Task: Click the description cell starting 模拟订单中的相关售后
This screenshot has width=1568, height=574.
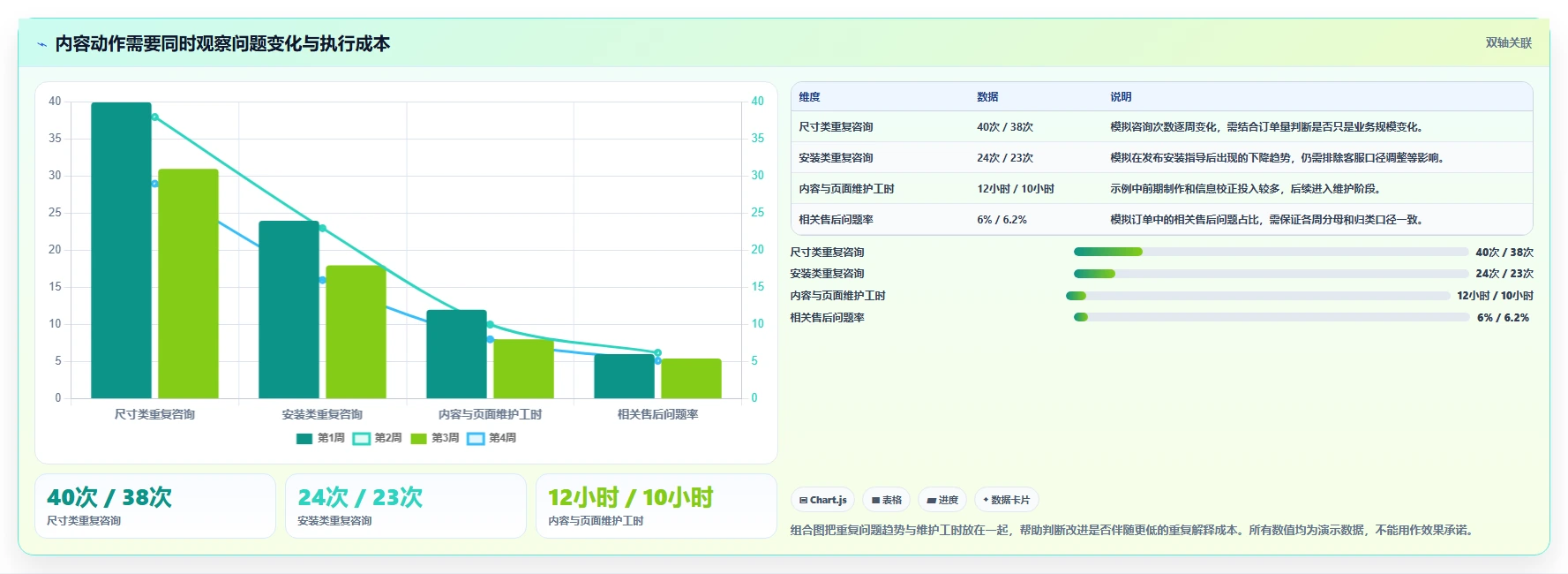Action: point(1268,220)
